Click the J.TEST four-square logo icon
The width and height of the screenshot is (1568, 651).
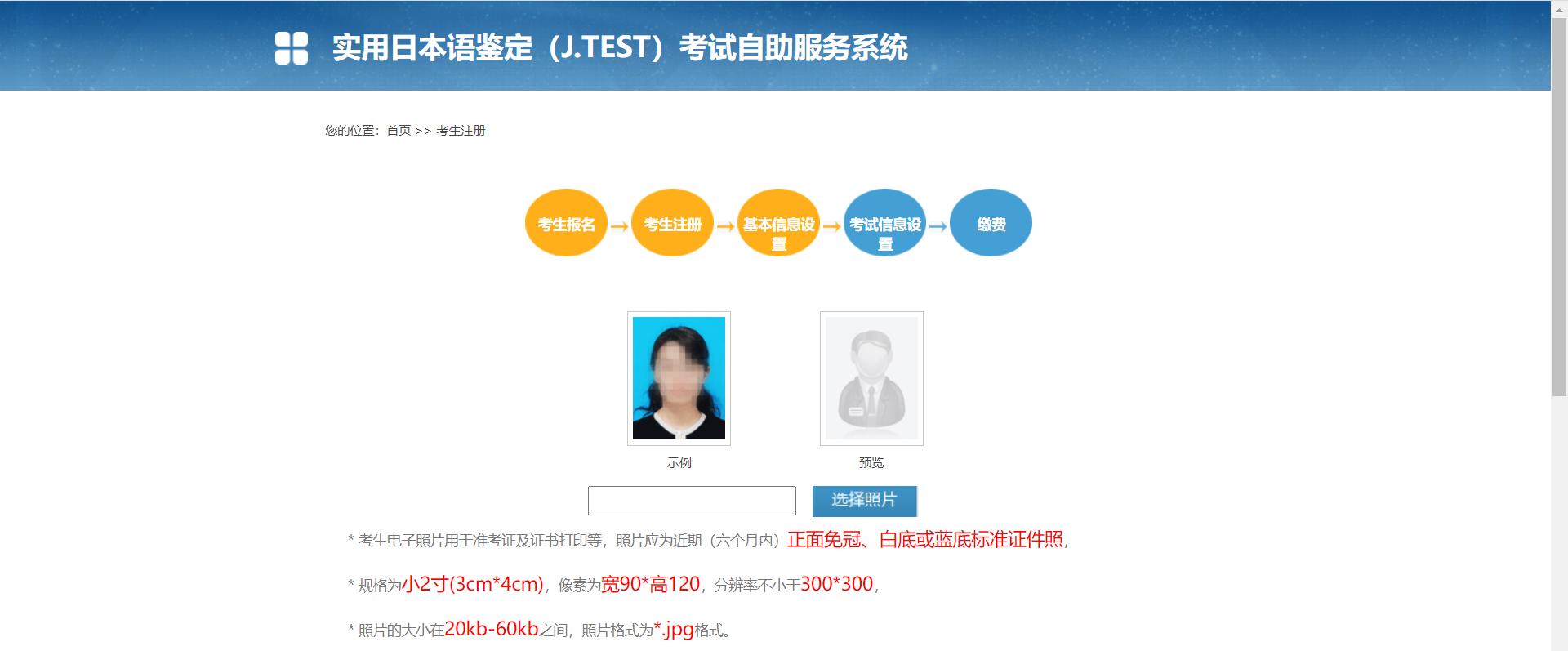pyautogui.click(x=292, y=48)
